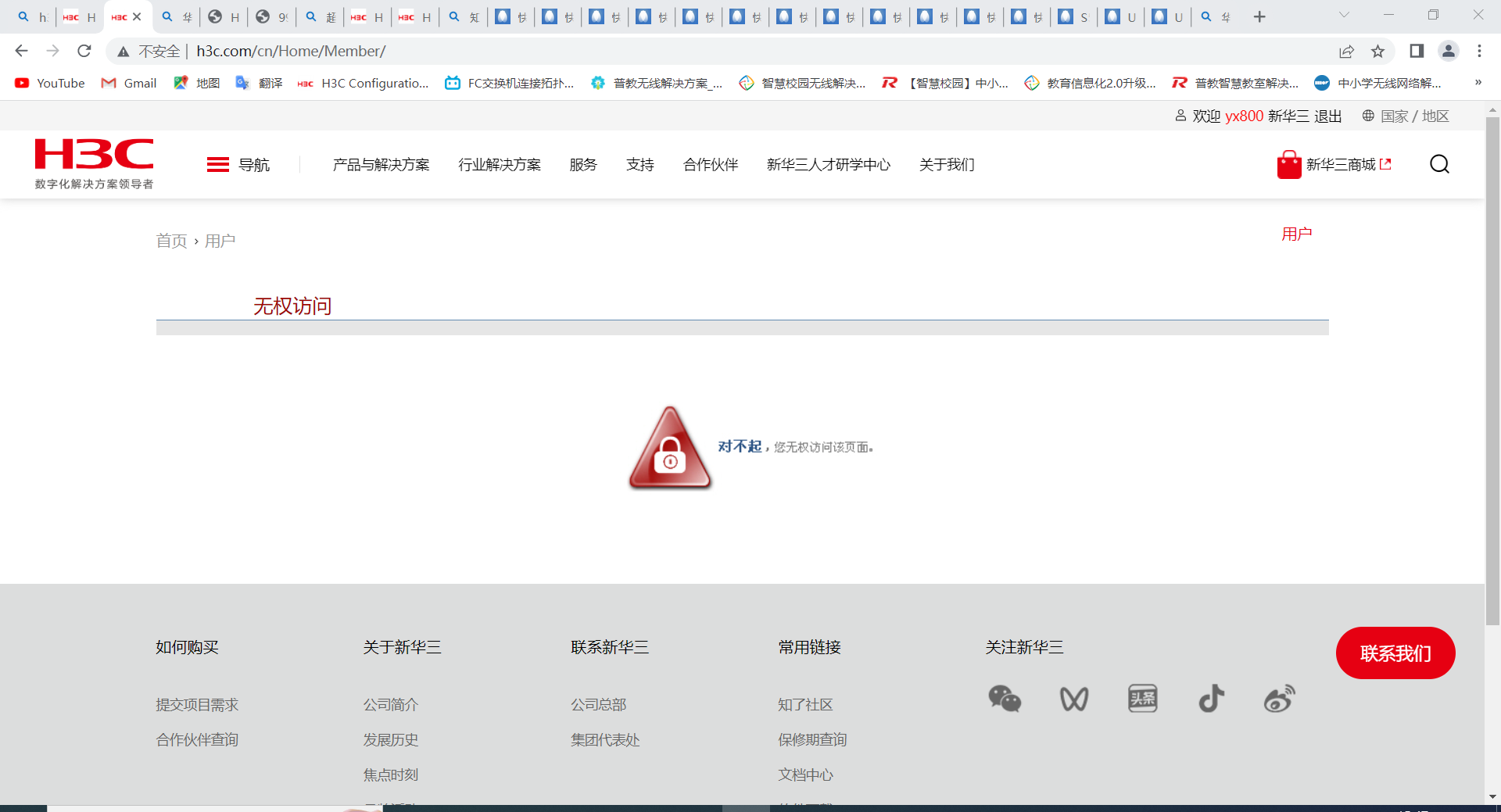Open the 公司总部 footer link
Screen dimensions: 1501x812
point(599,705)
